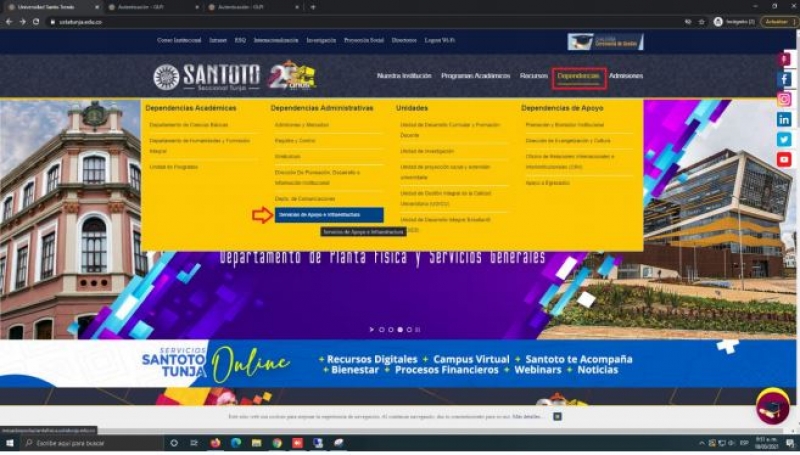Image resolution: width=800 pixels, height=455 pixels.
Task: Show hidden system tray icons
Action: click(x=702, y=443)
